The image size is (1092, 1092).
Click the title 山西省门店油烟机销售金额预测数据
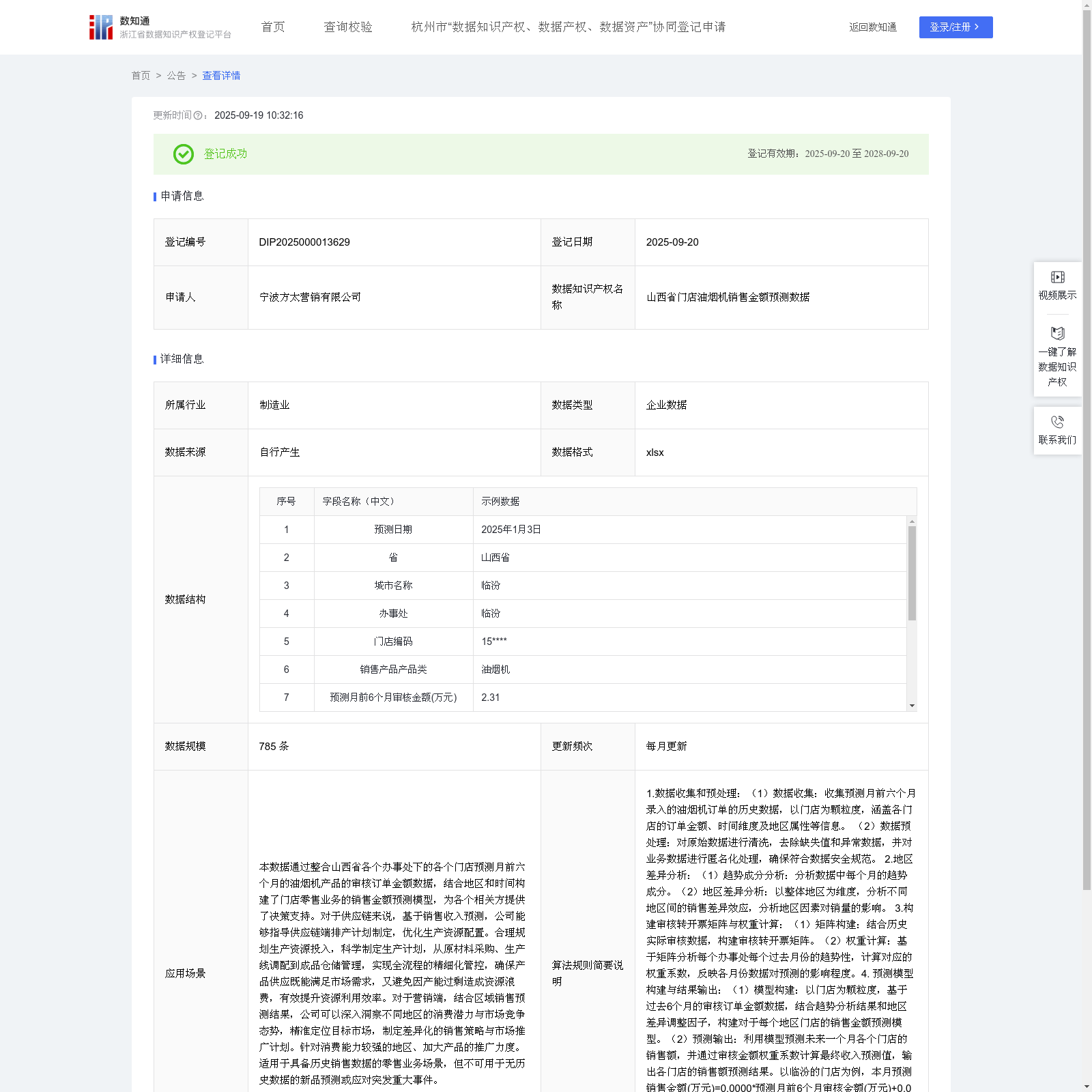pyautogui.click(x=728, y=297)
